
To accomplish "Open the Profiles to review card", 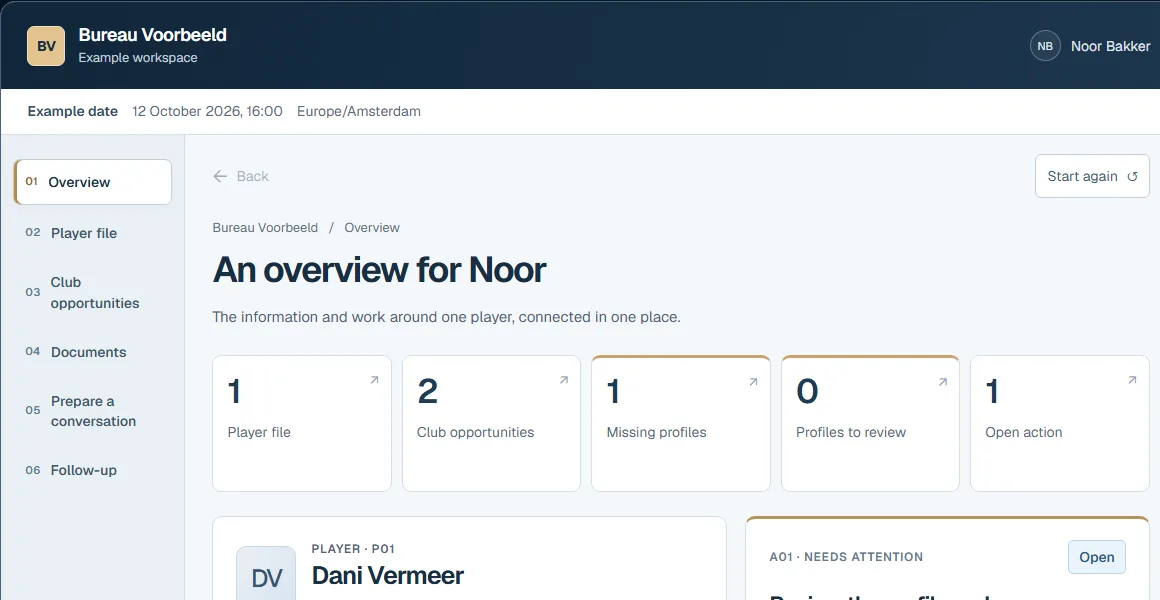I will click(x=870, y=423).
